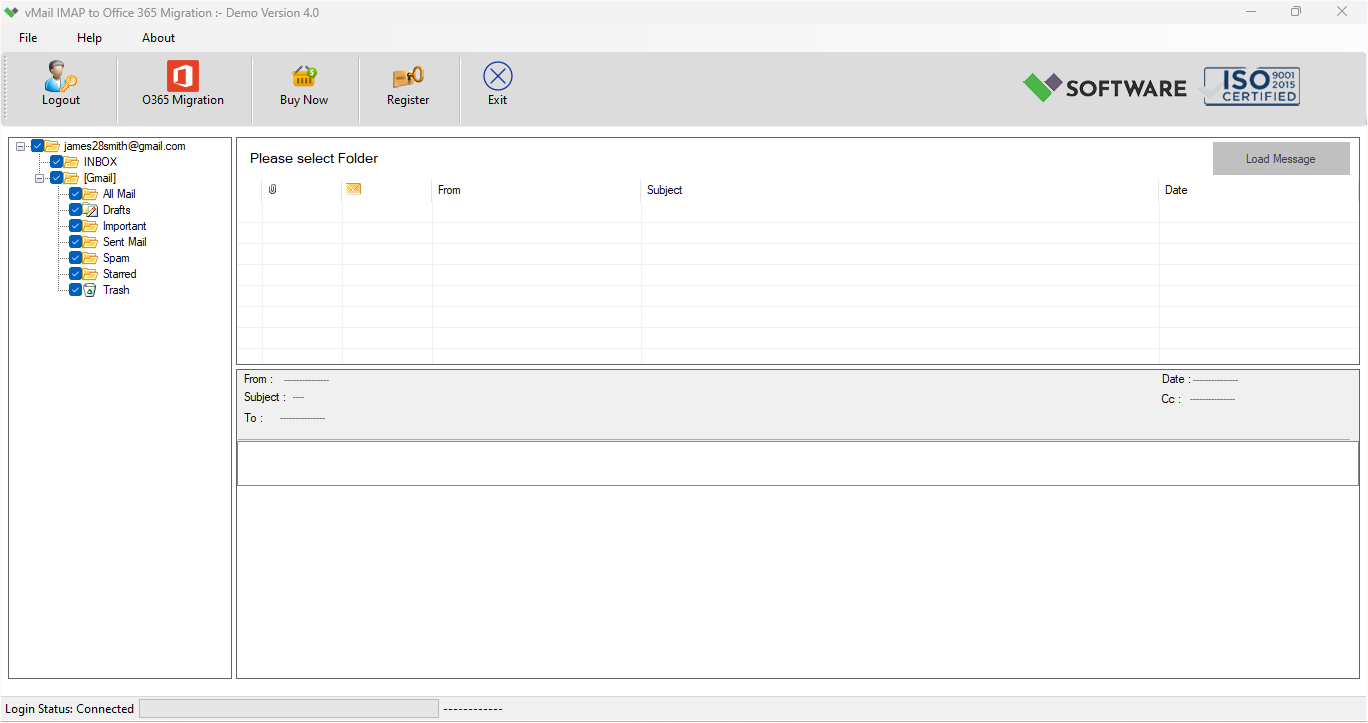1368x723 pixels.
Task: Select the All Mail folder label
Action: pos(119,194)
